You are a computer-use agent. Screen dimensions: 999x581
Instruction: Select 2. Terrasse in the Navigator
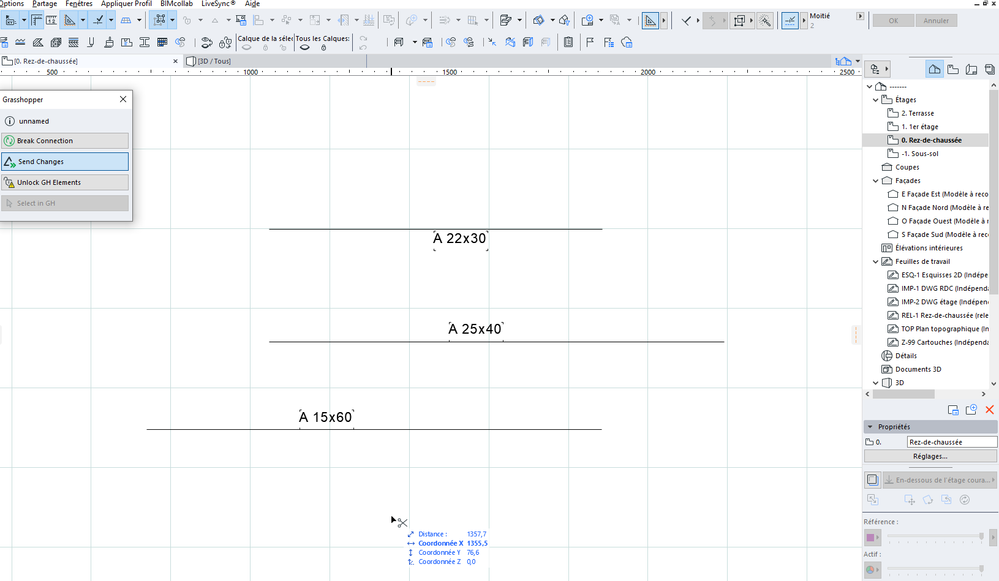917,113
